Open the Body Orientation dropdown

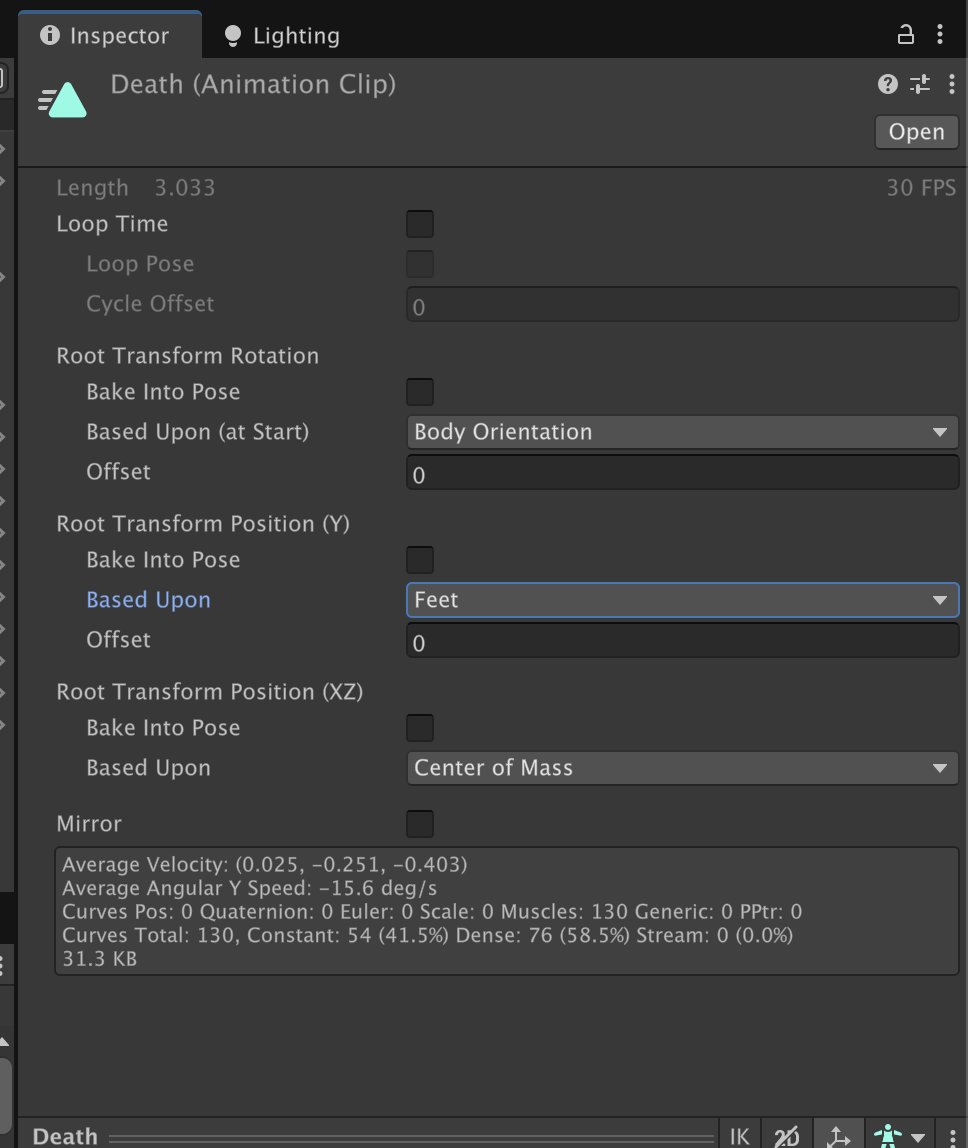tap(682, 432)
